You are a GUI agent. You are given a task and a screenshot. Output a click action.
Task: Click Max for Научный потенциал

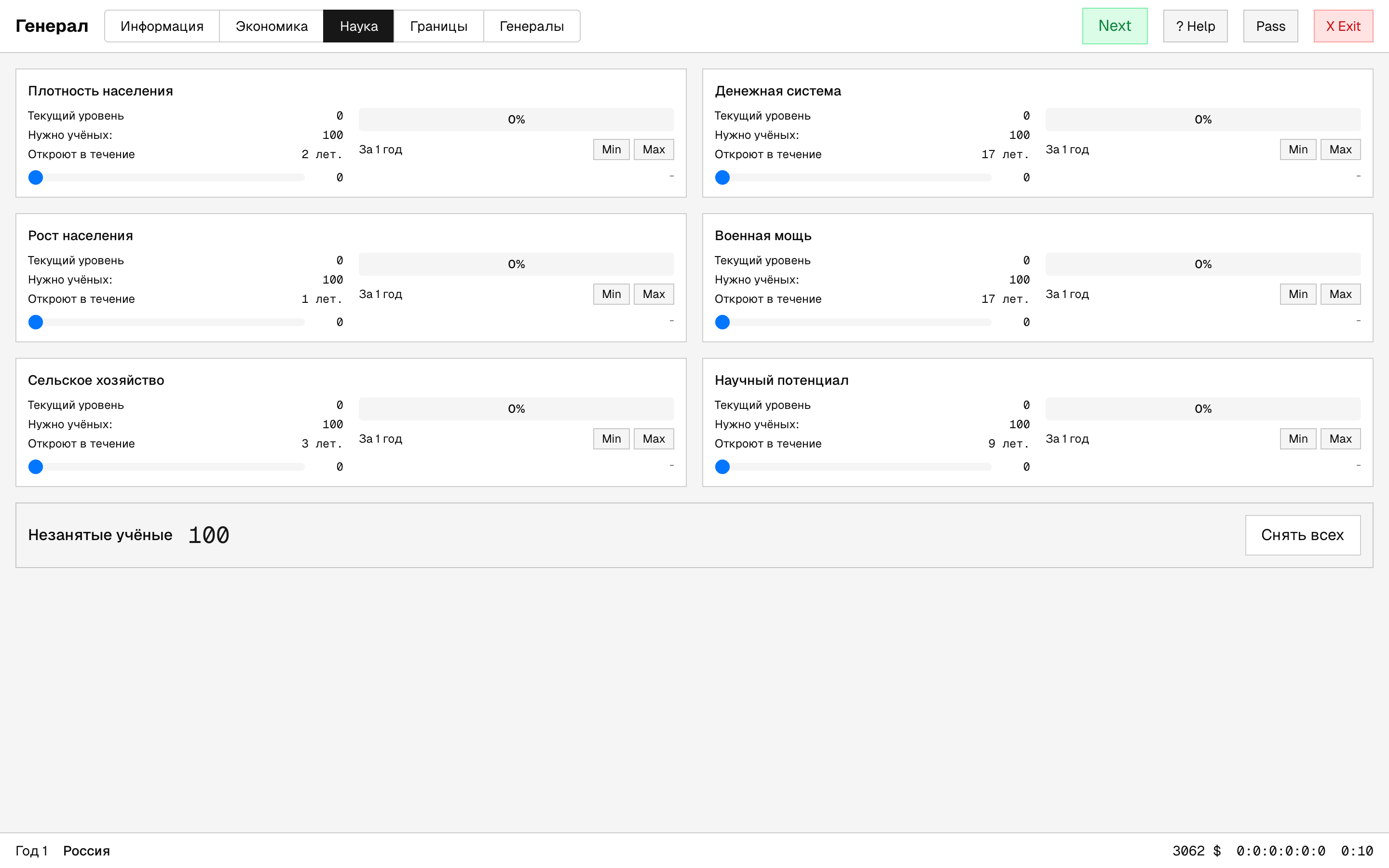1340,439
